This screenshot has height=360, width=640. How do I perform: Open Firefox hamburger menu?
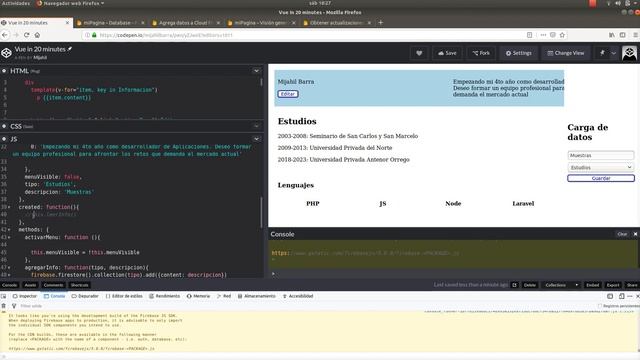636,35
